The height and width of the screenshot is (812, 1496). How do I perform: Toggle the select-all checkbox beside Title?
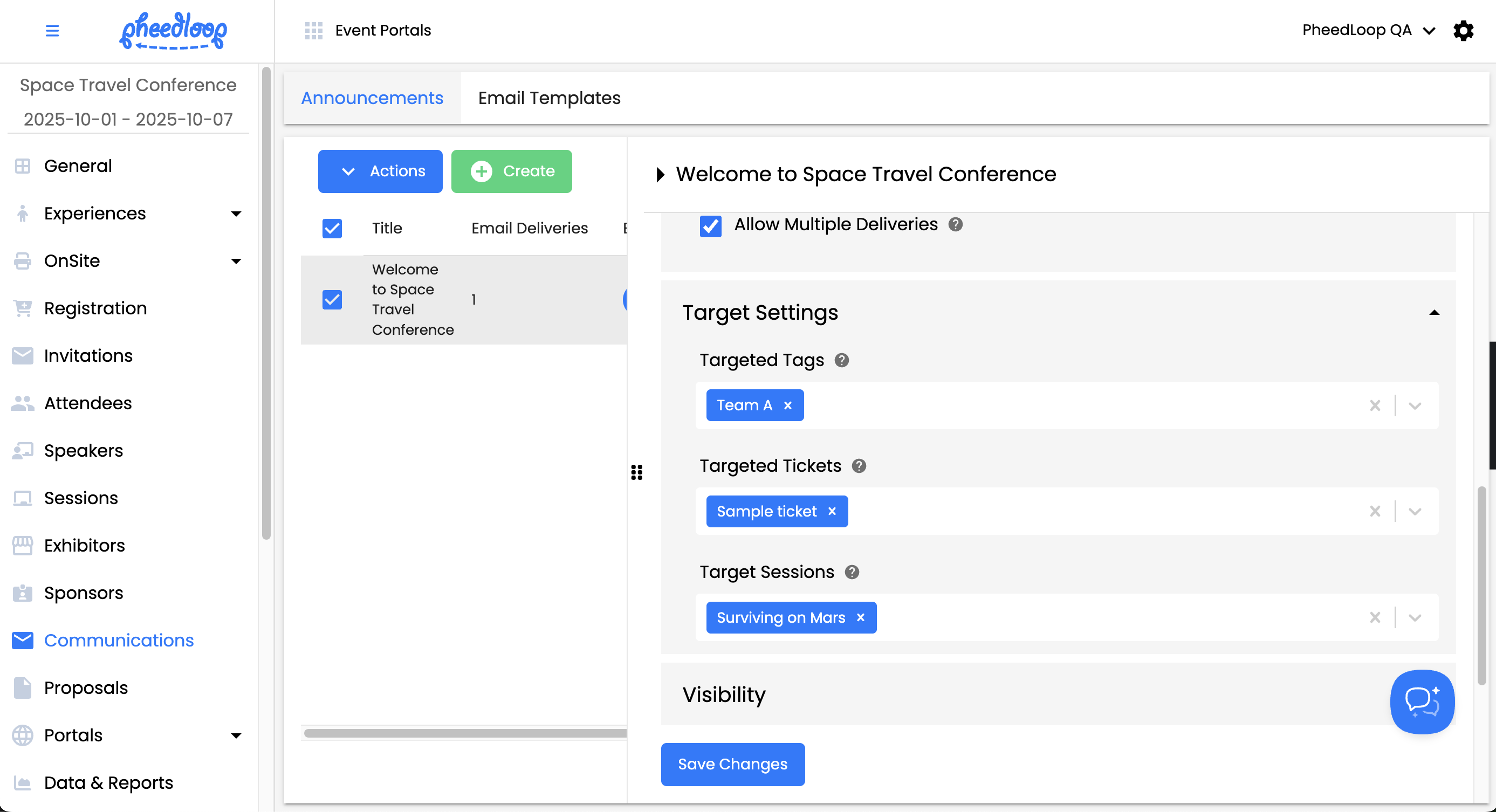332,228
